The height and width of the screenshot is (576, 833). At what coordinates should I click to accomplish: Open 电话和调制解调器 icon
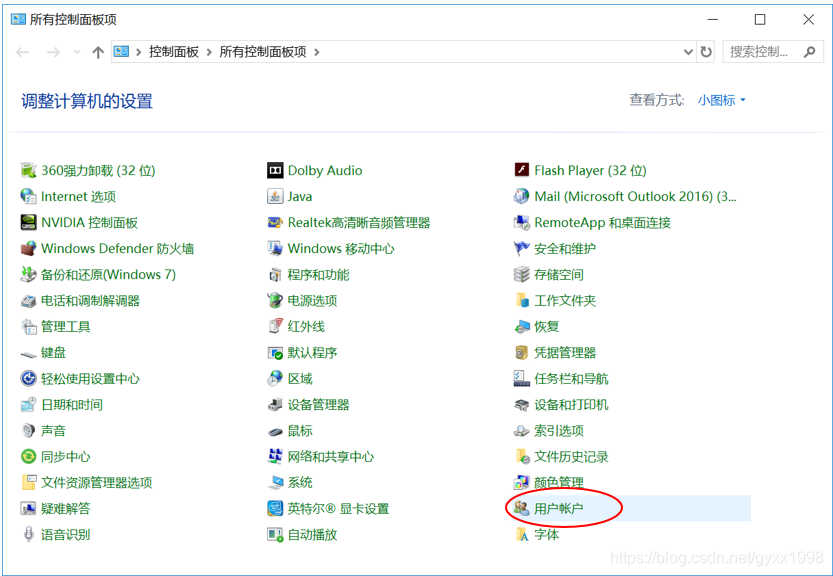(28, 301)
